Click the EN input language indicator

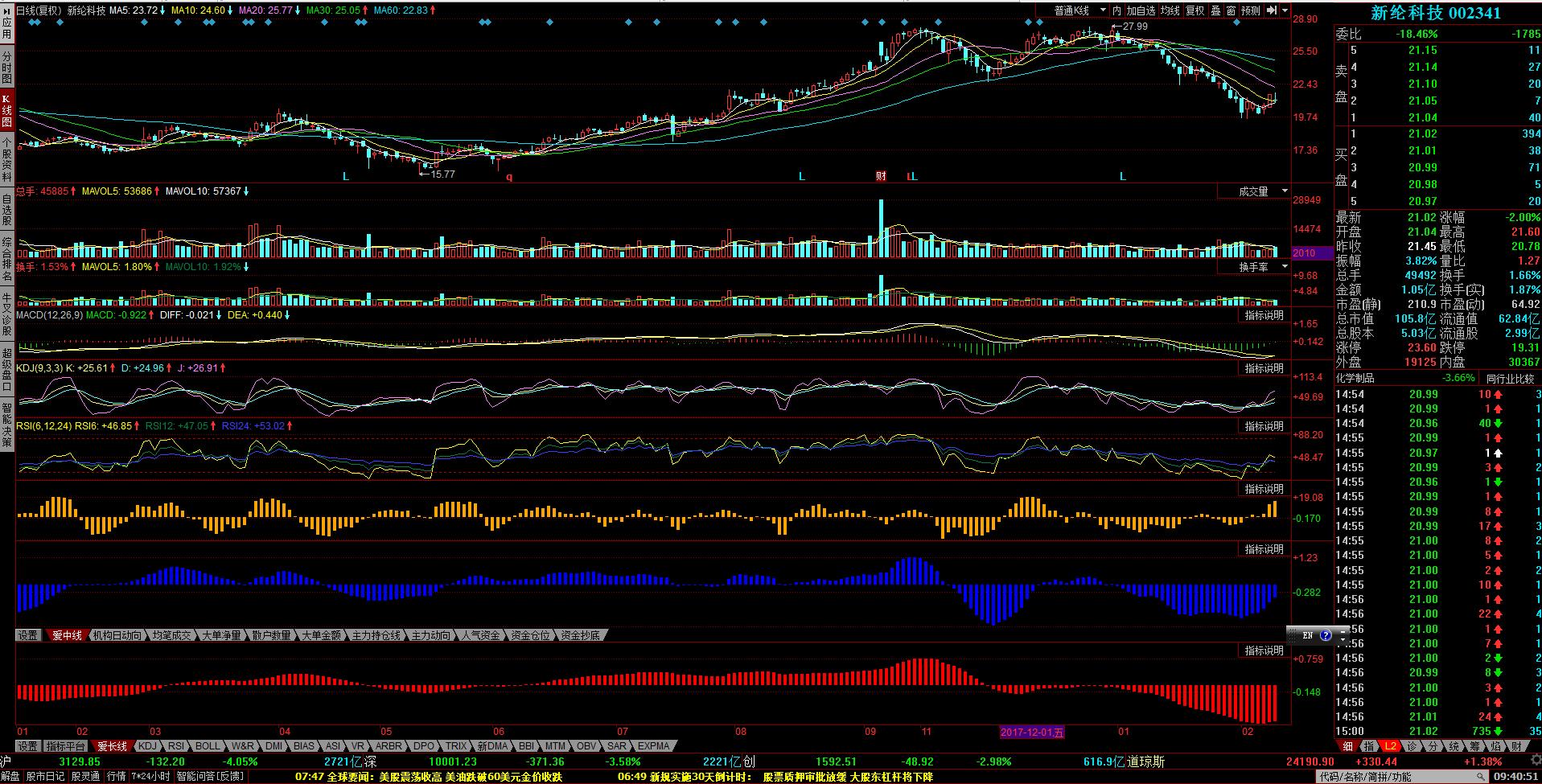[1307, 635]
